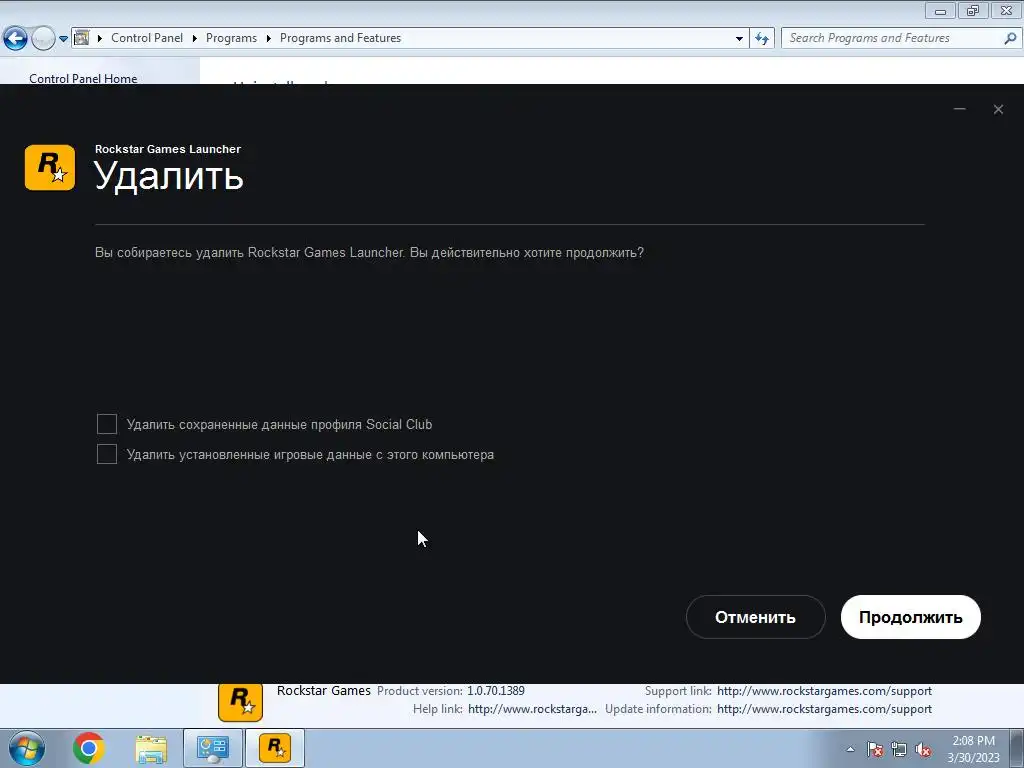Screen dimensions: 1024x768
Task: Open the Control Panel Home link
Action: 83,78
